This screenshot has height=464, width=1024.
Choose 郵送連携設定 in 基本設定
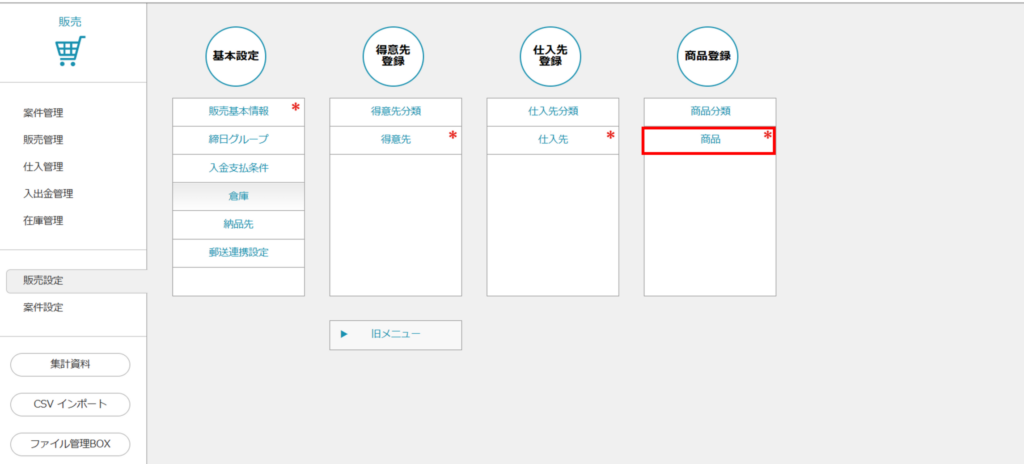(238, 252)
